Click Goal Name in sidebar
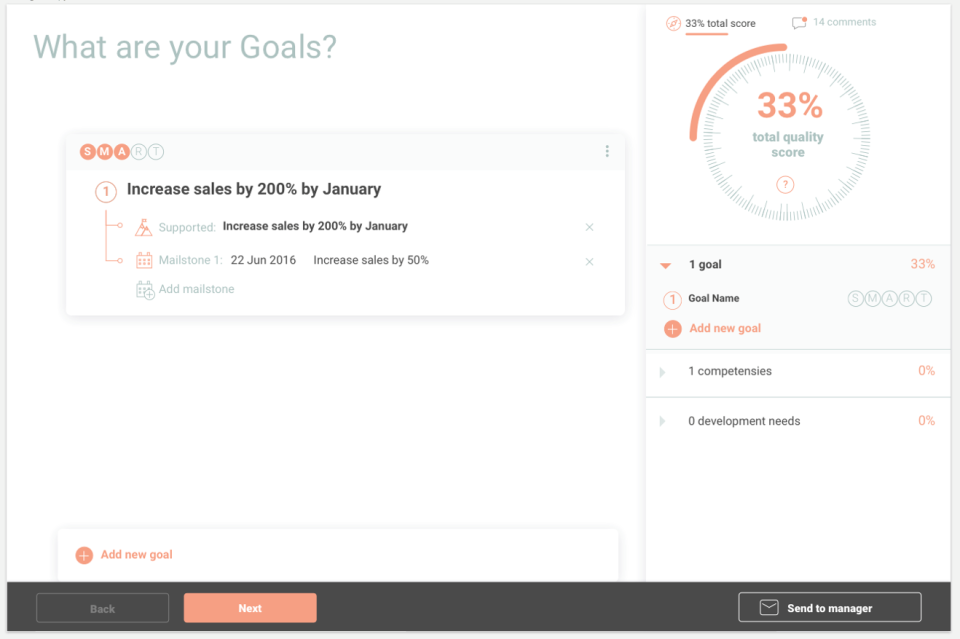960x639 pixels. coord(713,298)
